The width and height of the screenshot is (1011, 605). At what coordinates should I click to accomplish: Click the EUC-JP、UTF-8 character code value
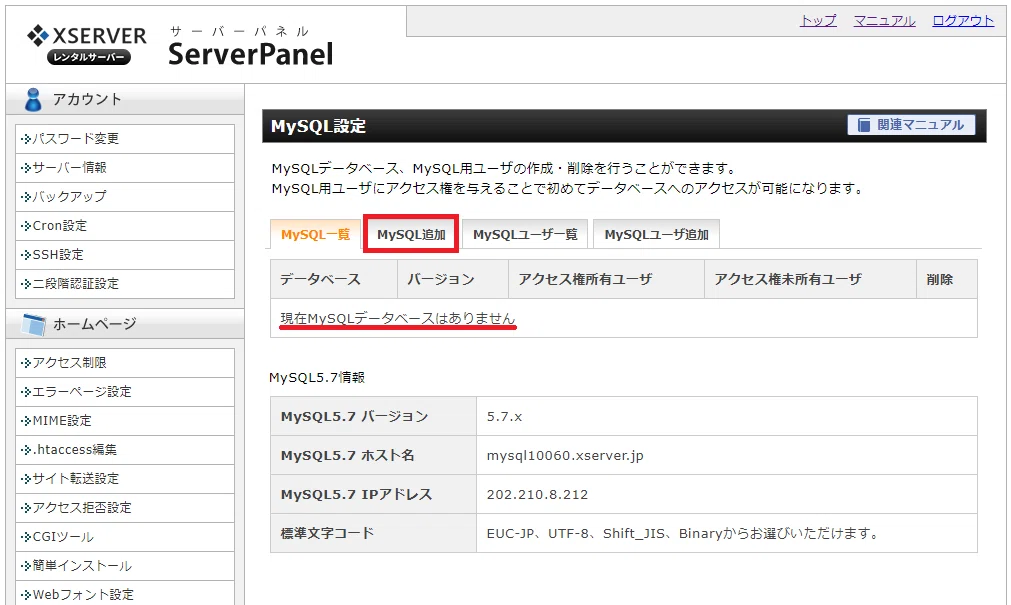click(x=682, y=533)
